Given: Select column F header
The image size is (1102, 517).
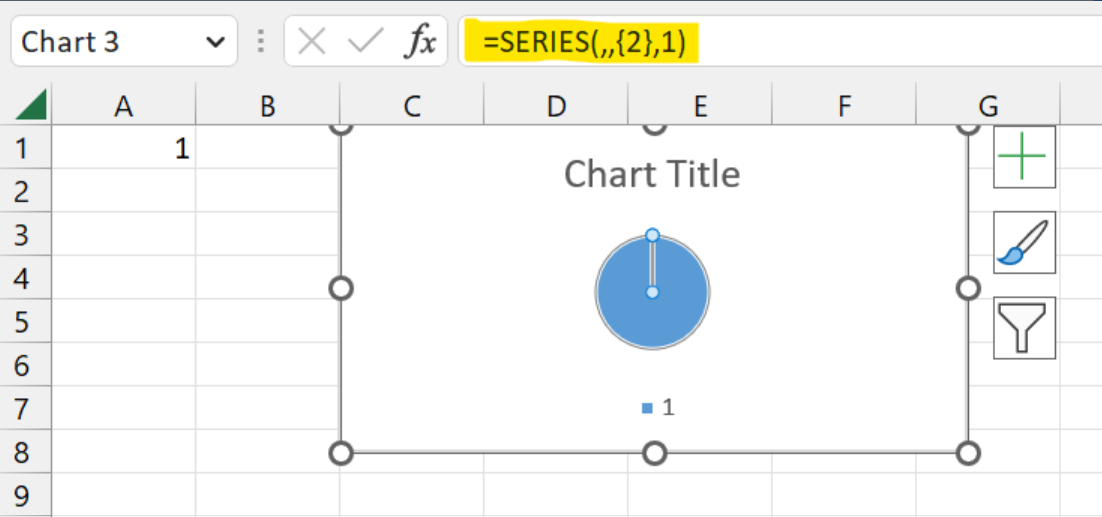Looking at the screenshot, I should (x=844, y=105).
